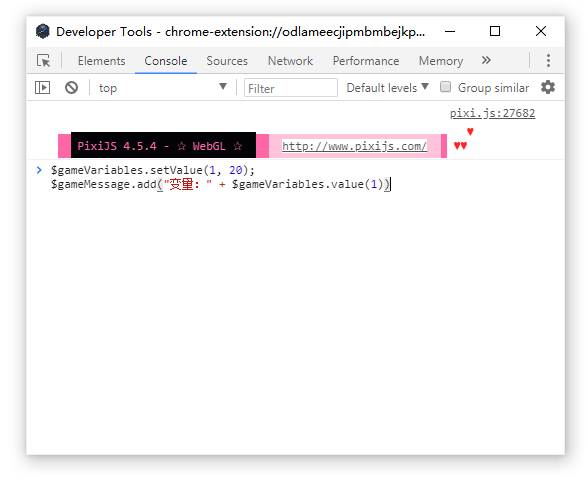
Task: Click the Developer Tools app icon in title bar
Action: (43, 31)
